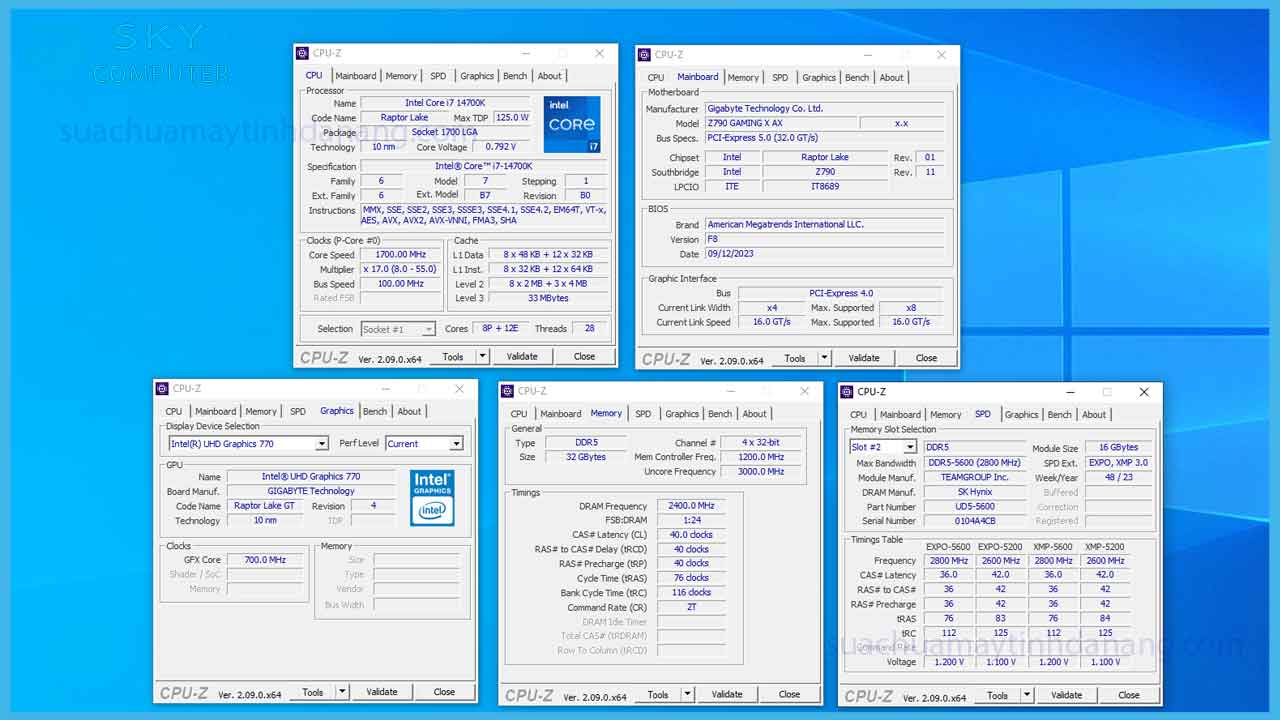Open the About tab in Mainboard window
The image size is (1280, 720).
tap(892, 78)
